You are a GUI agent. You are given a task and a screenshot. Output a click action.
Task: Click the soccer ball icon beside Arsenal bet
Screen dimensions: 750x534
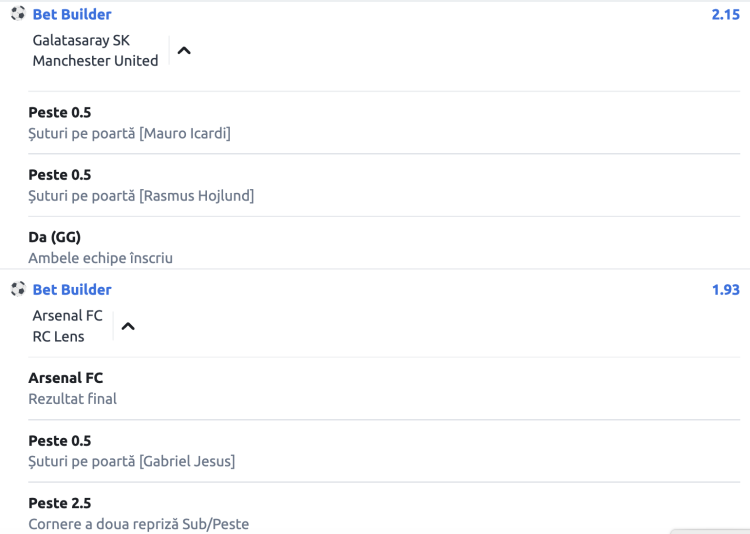pos(18,289)
